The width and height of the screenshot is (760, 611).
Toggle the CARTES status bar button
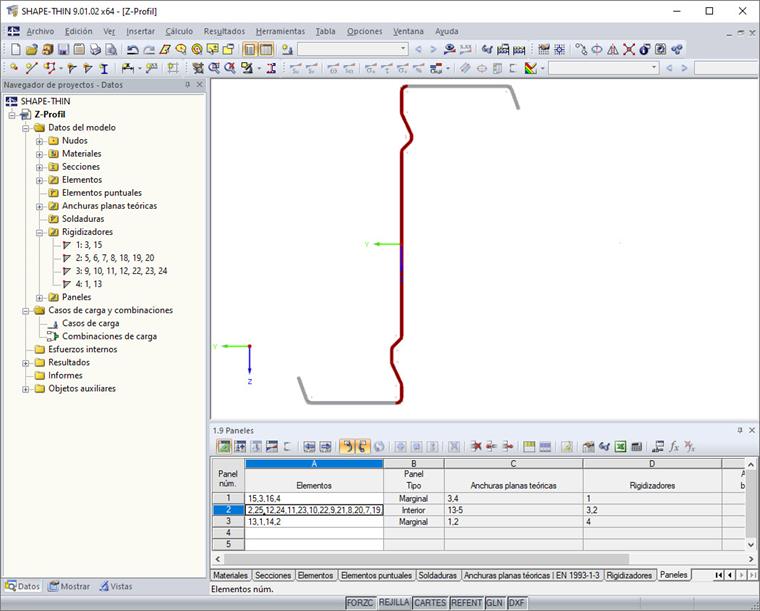[430, 603]
